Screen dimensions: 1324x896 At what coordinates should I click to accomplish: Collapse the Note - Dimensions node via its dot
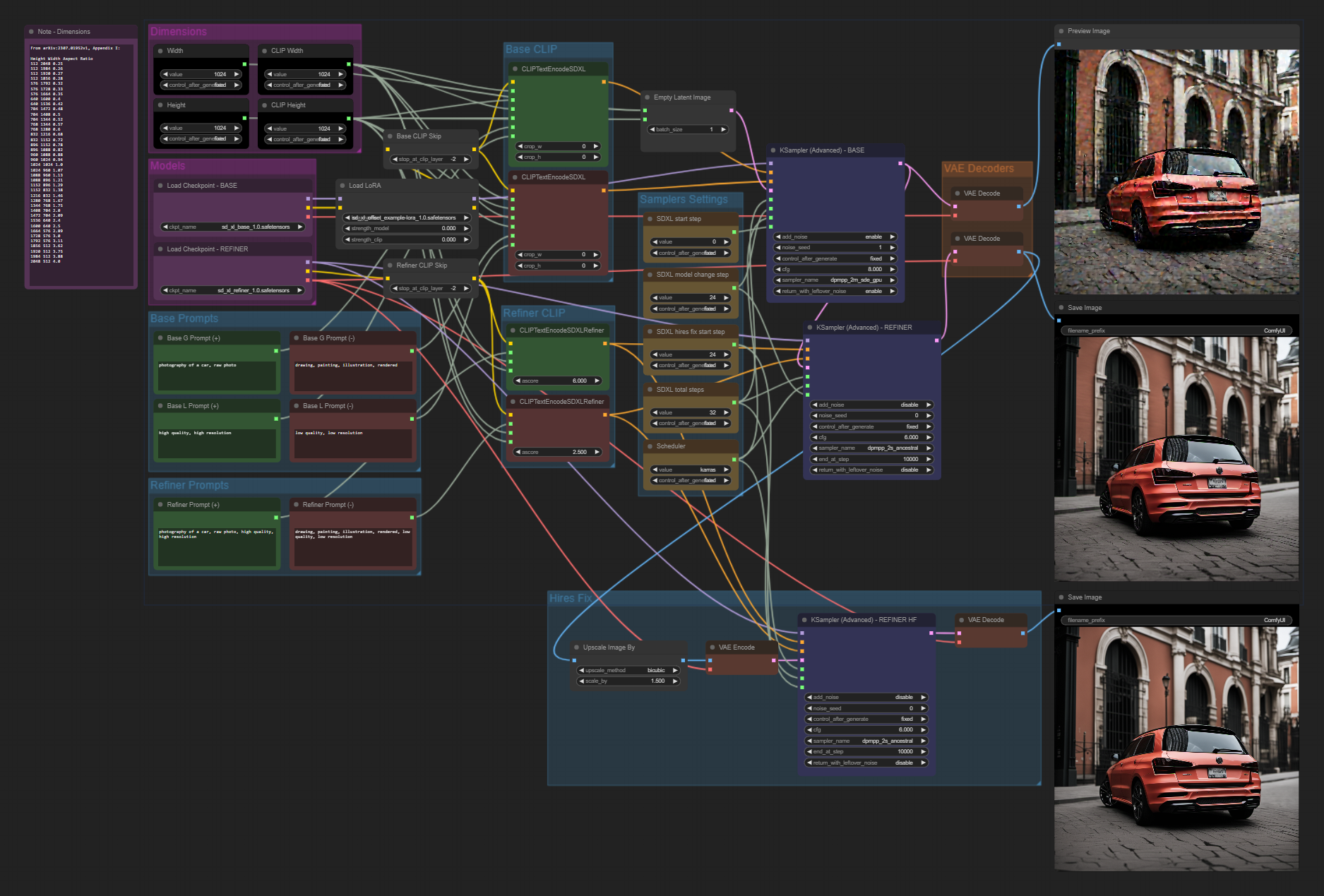pyautogui.click(x=31, y=32)
